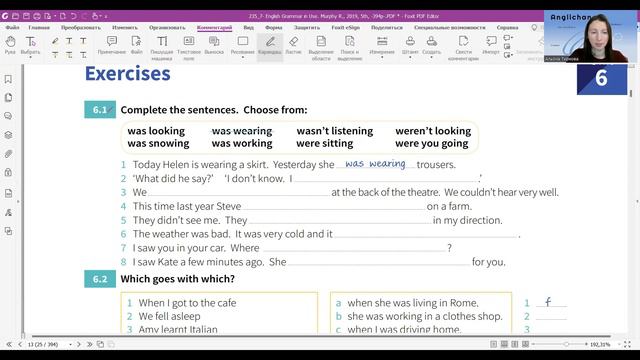Select single page view mode

493,344
